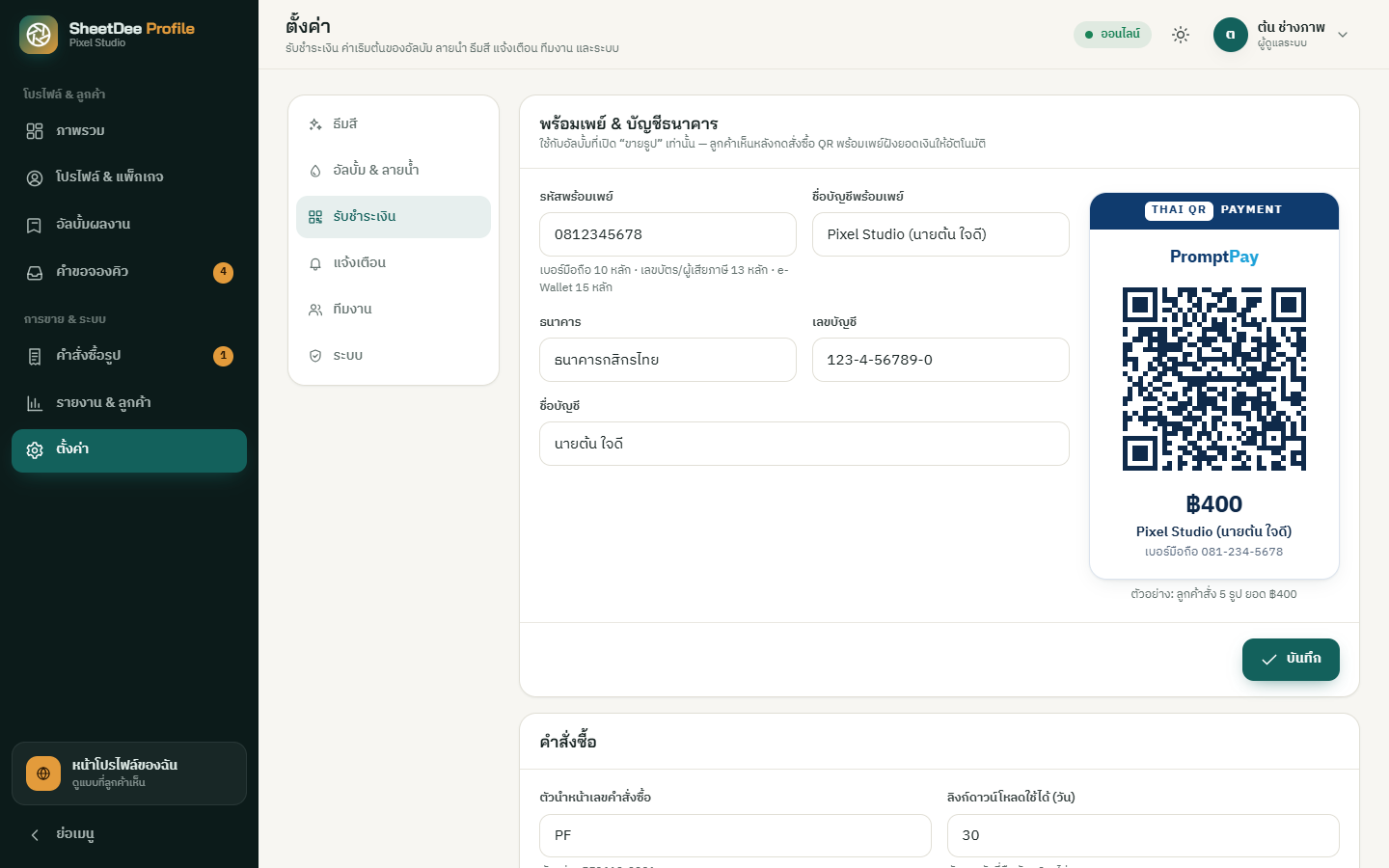Click the badge 1 on คำสั่งซื้อรูป
1389x868 pixels.
coord(223,356)
